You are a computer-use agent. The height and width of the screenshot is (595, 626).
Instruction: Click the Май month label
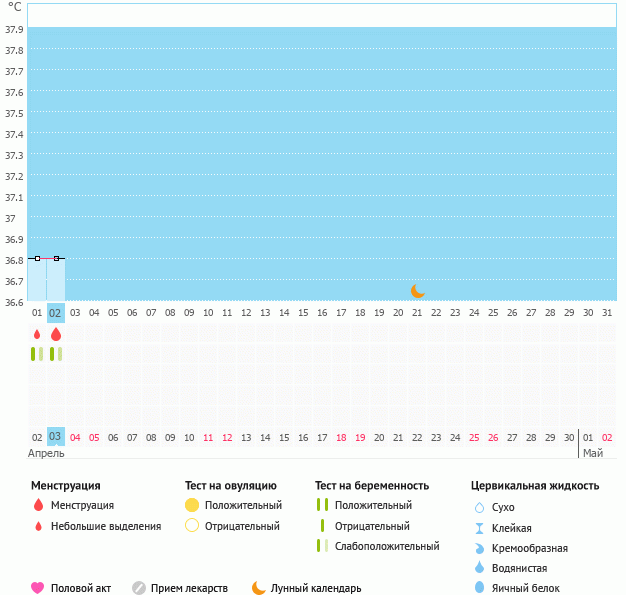pyautogui.click(x=593, y=453)
